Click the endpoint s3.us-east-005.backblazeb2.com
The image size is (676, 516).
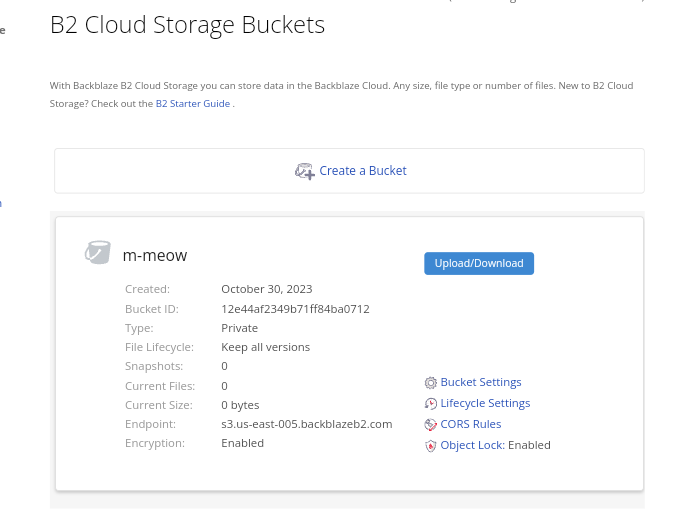pos(307,424)
